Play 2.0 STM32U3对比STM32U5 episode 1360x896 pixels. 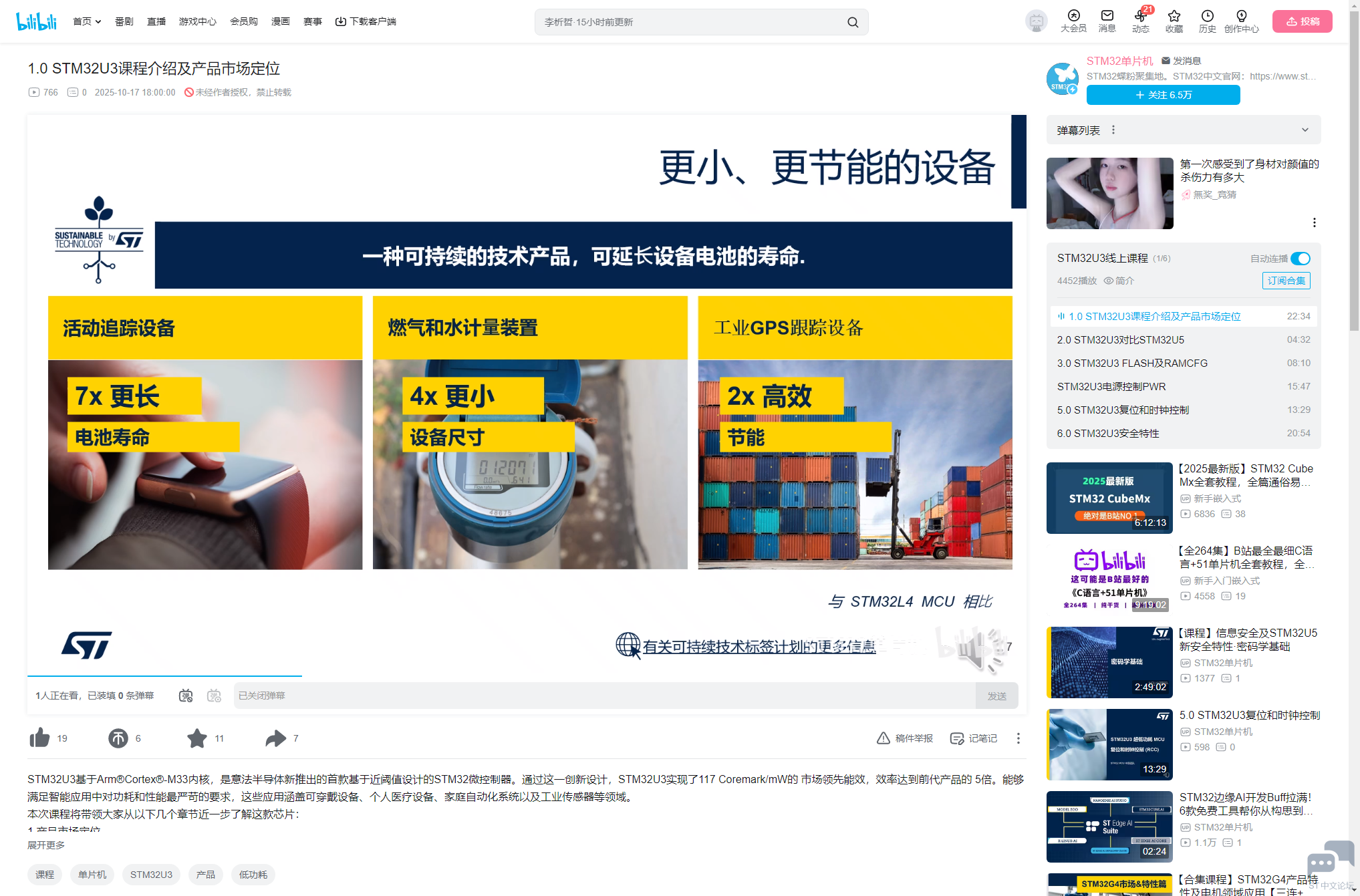coord(1184,339)
